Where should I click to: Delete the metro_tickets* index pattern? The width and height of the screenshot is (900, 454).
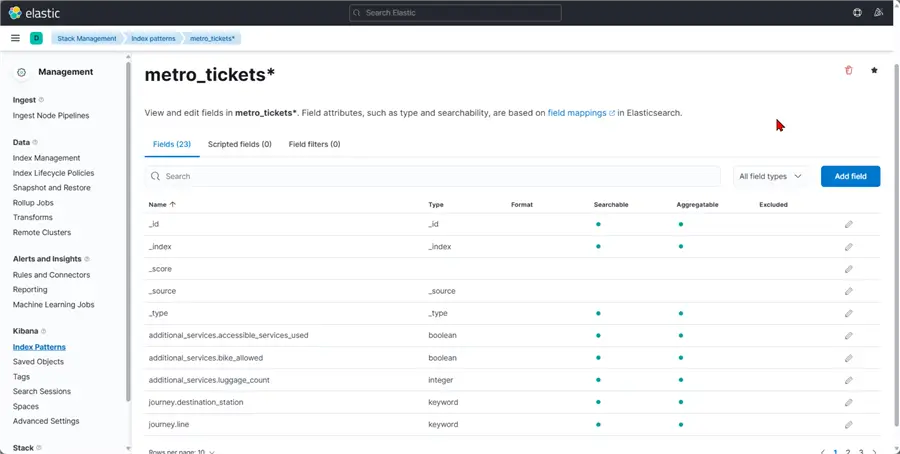click(848, 70)
